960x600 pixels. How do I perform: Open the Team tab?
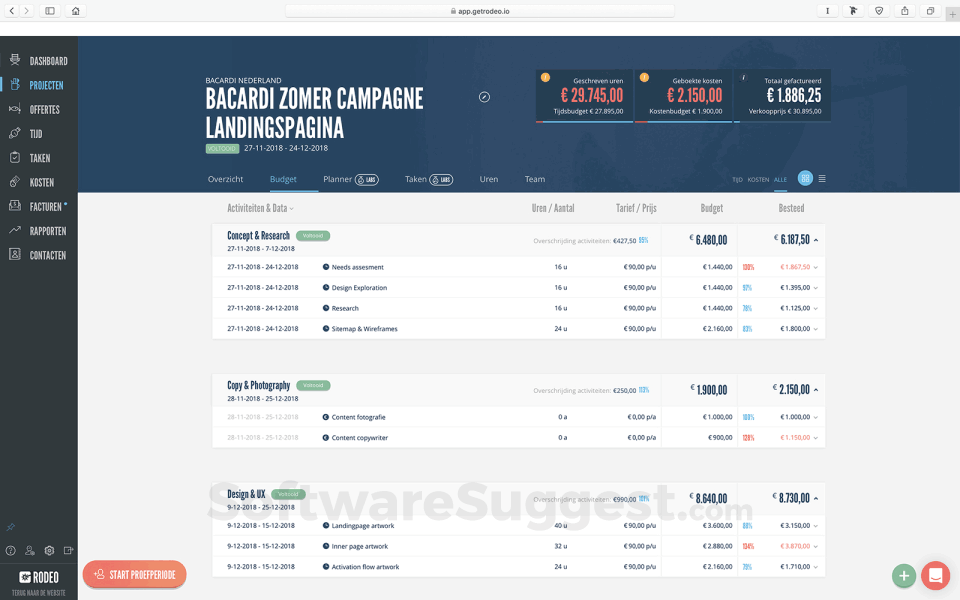(534, 179)
